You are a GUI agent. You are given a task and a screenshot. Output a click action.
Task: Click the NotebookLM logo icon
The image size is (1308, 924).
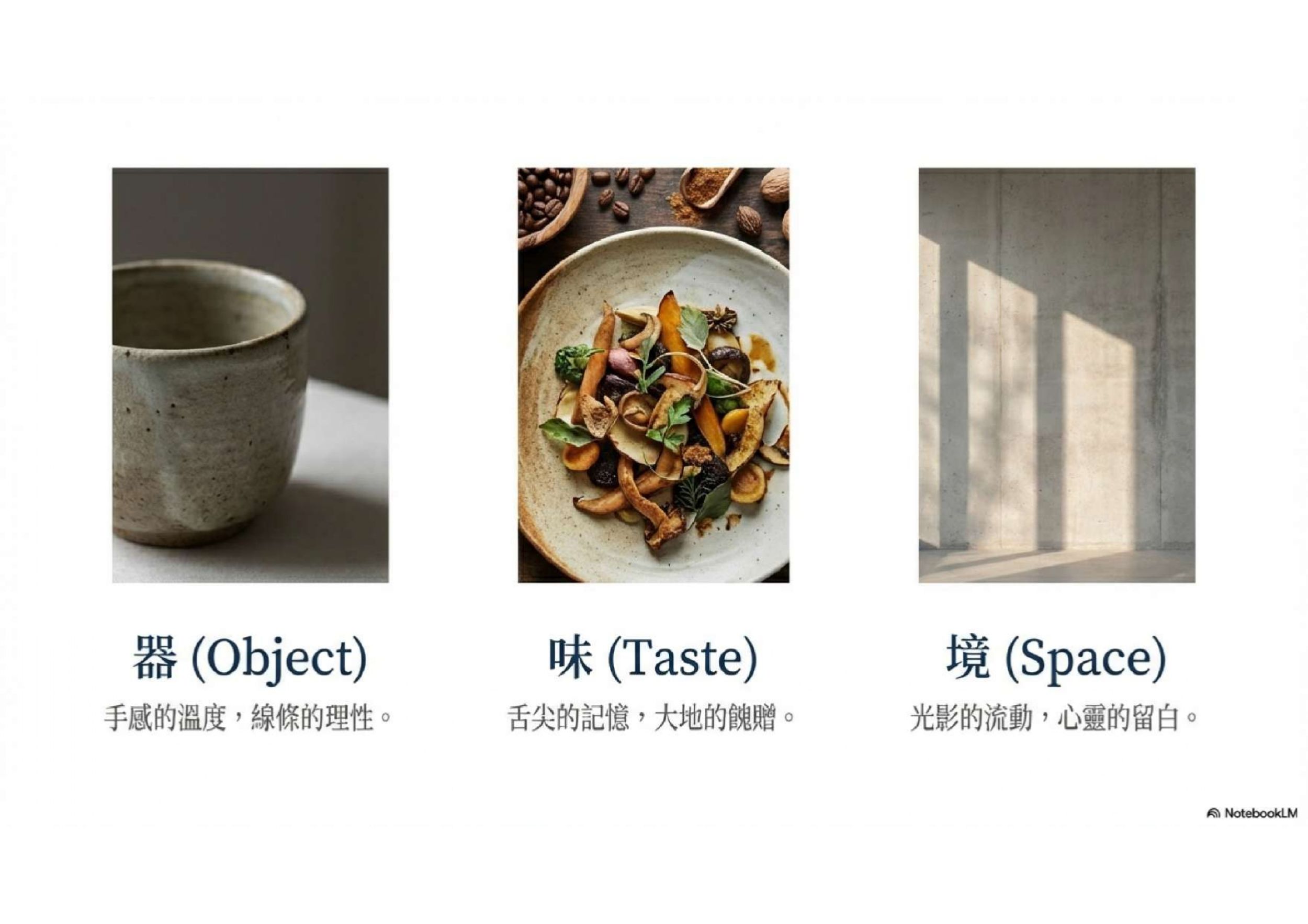click(x=1213, y=813)
